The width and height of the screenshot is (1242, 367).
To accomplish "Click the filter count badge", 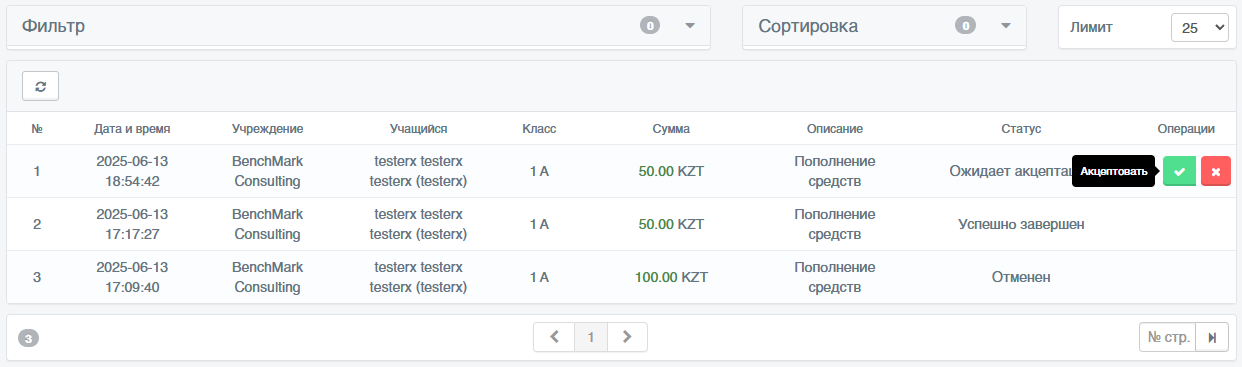I will pyautogui.click(x=650, y=26).
